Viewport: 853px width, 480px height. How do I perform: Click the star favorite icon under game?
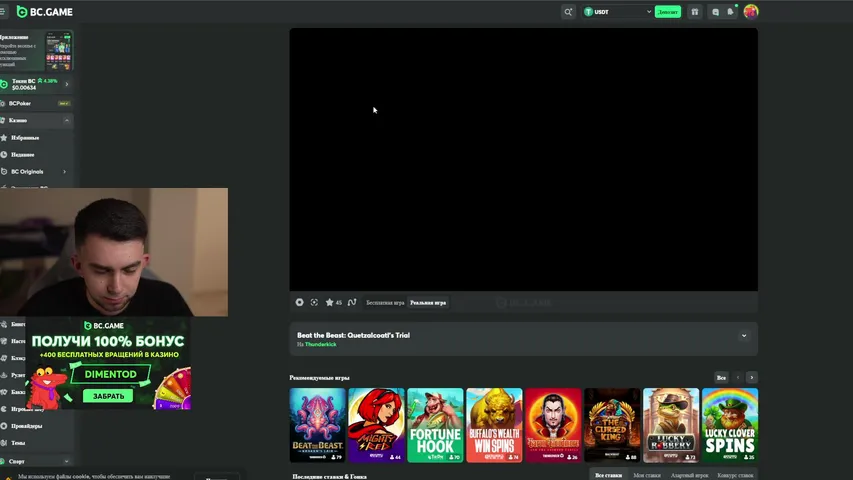329,302
